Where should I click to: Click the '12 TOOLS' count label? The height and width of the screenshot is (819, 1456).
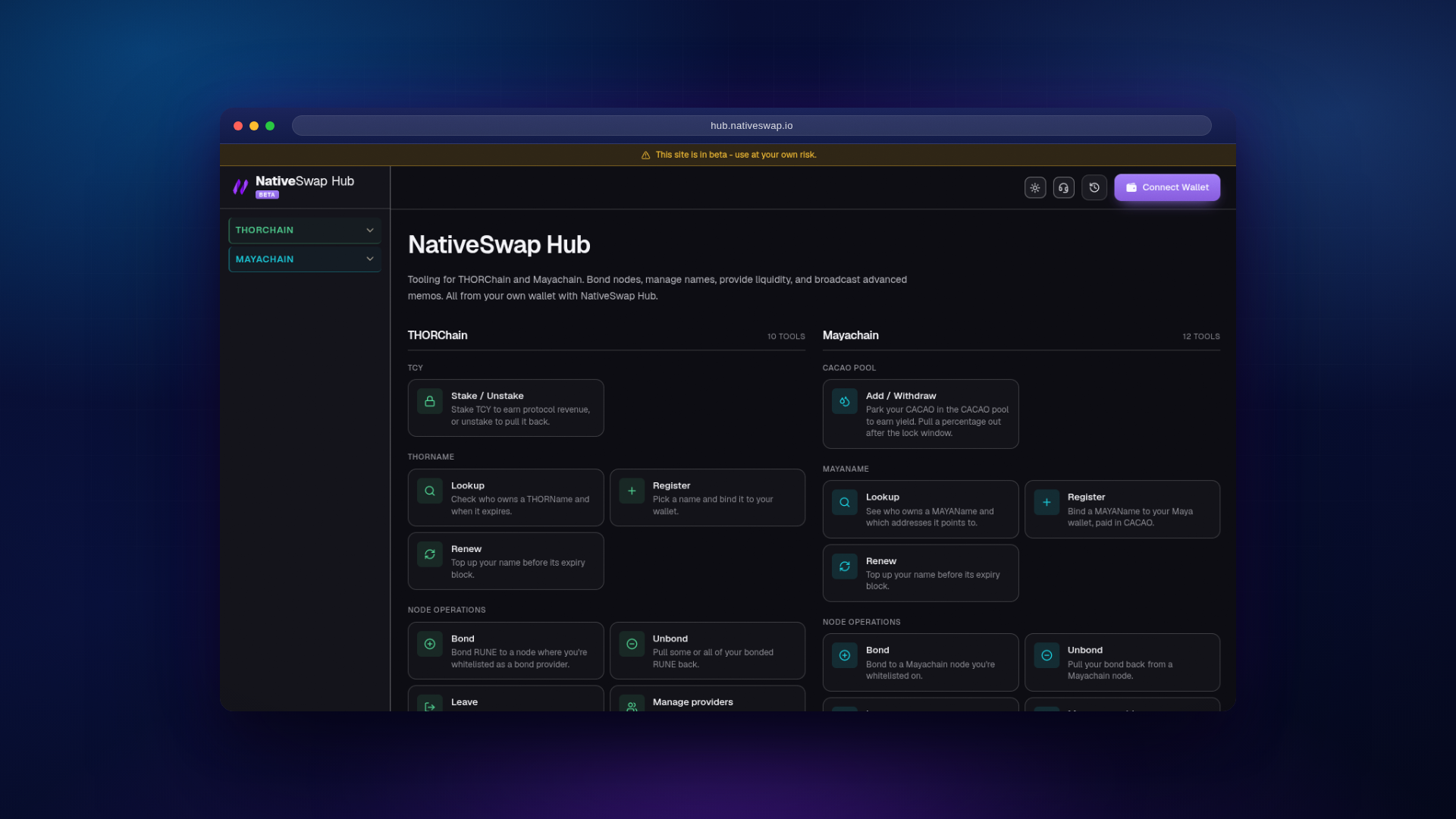pos(1201,337)
